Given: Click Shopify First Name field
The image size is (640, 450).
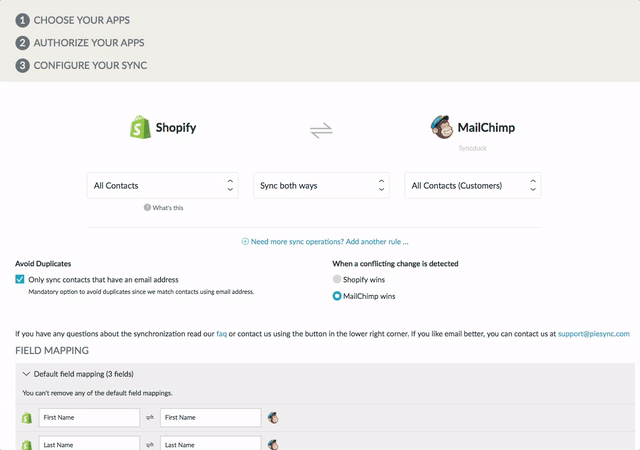Looking at the screenshot, I should pyautogui.click(x=89, y=418).
